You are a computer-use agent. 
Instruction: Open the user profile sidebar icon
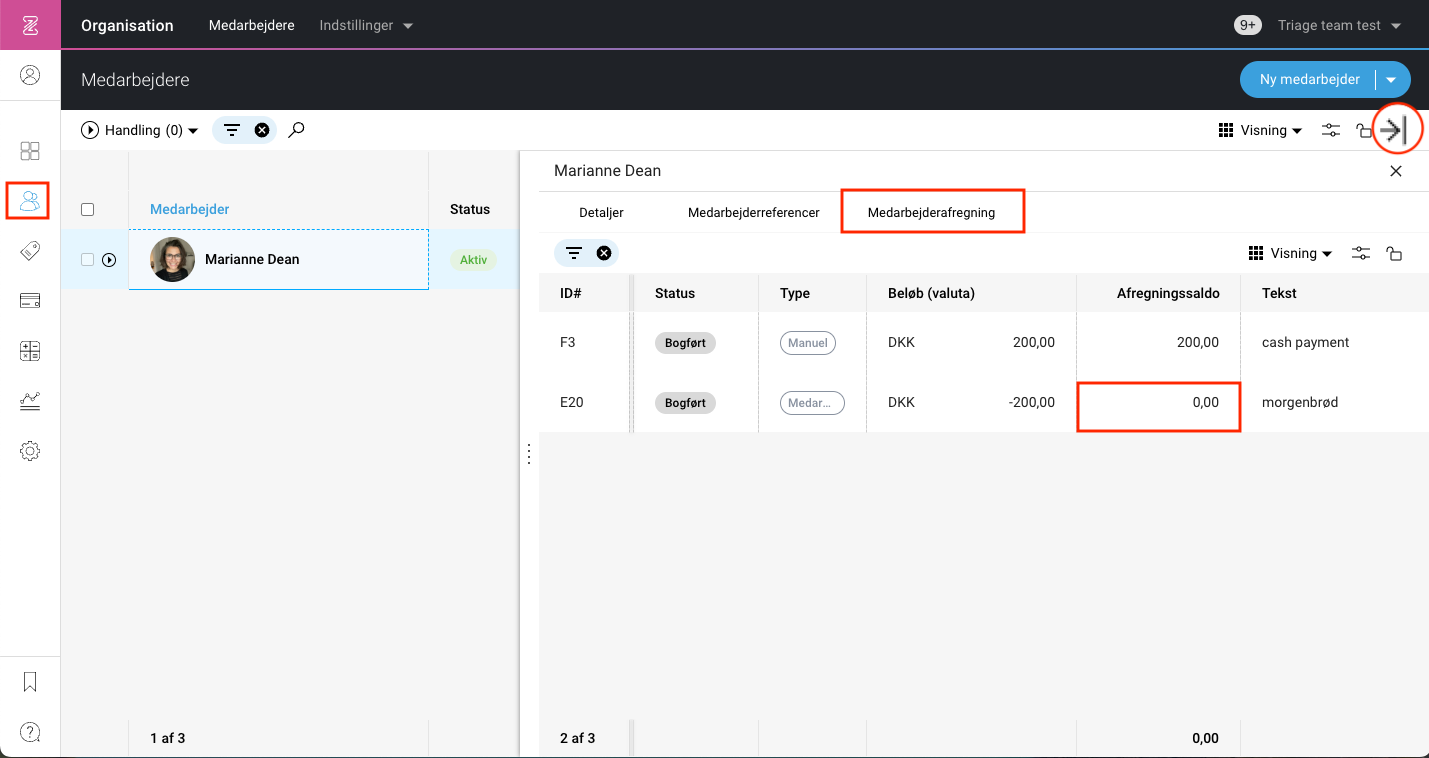[30, 75]
